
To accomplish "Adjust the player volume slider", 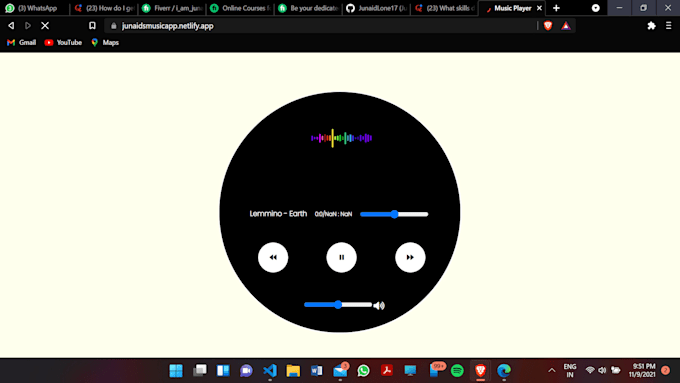I will coord(338,305).
